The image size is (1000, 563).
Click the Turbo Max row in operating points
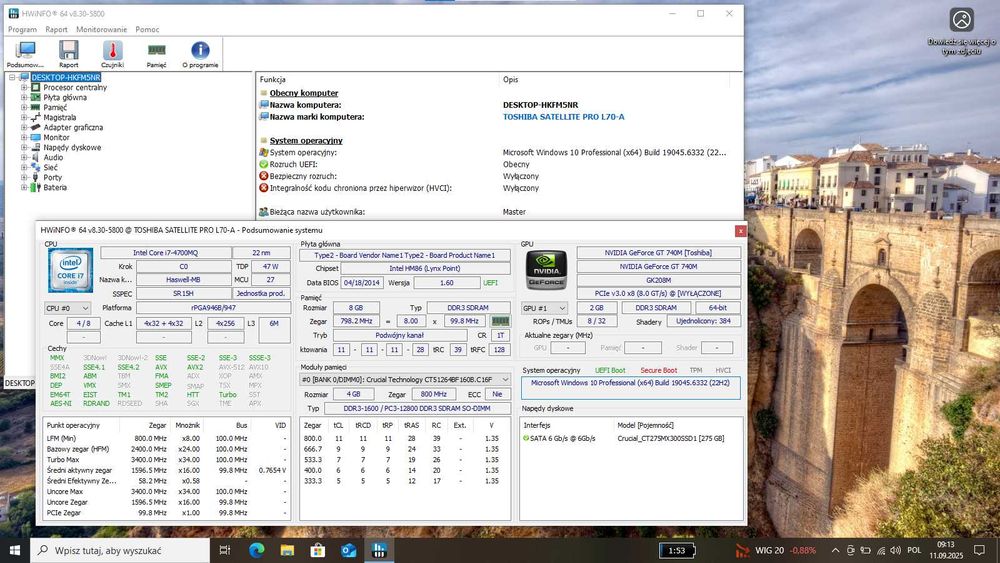[x=165, y=460]
